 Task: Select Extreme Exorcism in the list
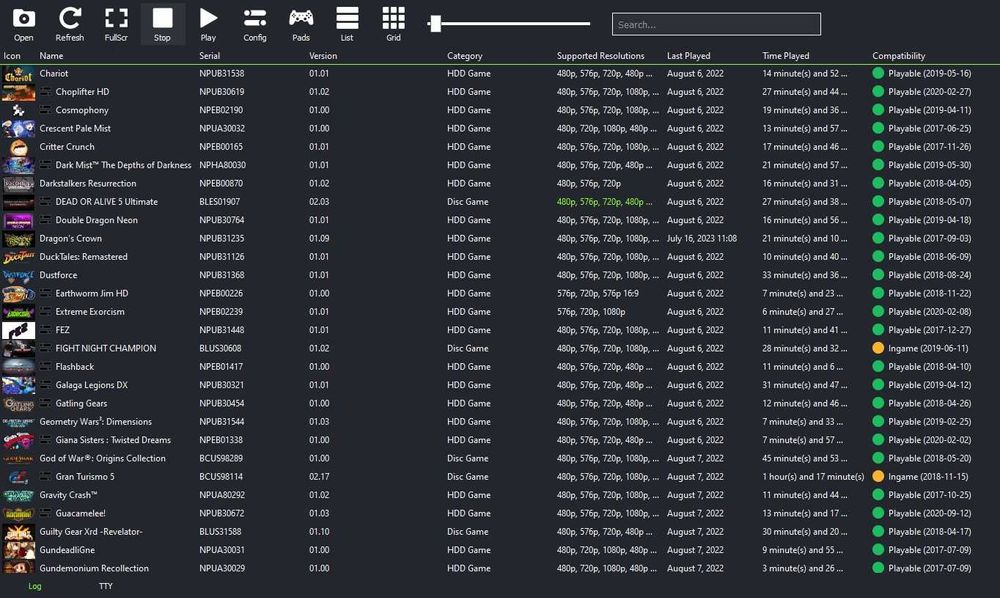(x=90, y=312)
